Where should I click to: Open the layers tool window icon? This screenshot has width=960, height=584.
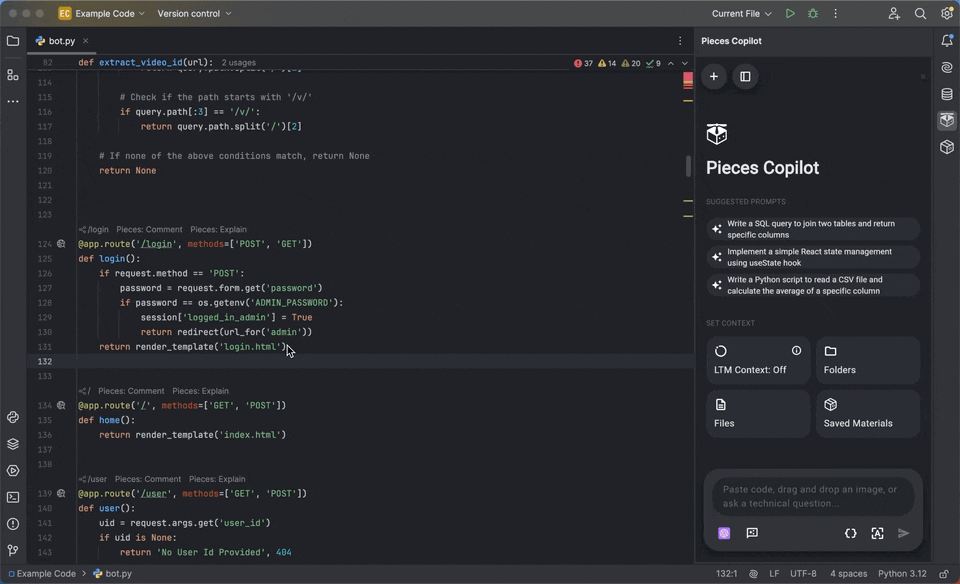(x=13, y=444)
